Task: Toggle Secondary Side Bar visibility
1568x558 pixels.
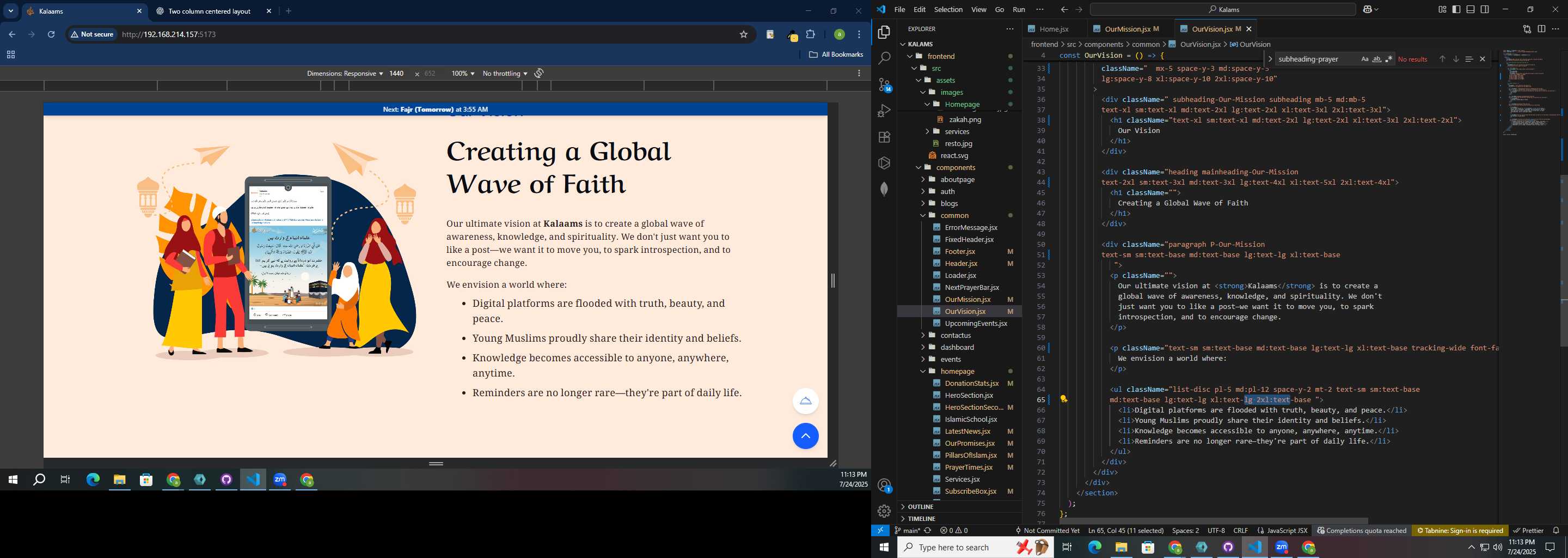Action: 1485,9
